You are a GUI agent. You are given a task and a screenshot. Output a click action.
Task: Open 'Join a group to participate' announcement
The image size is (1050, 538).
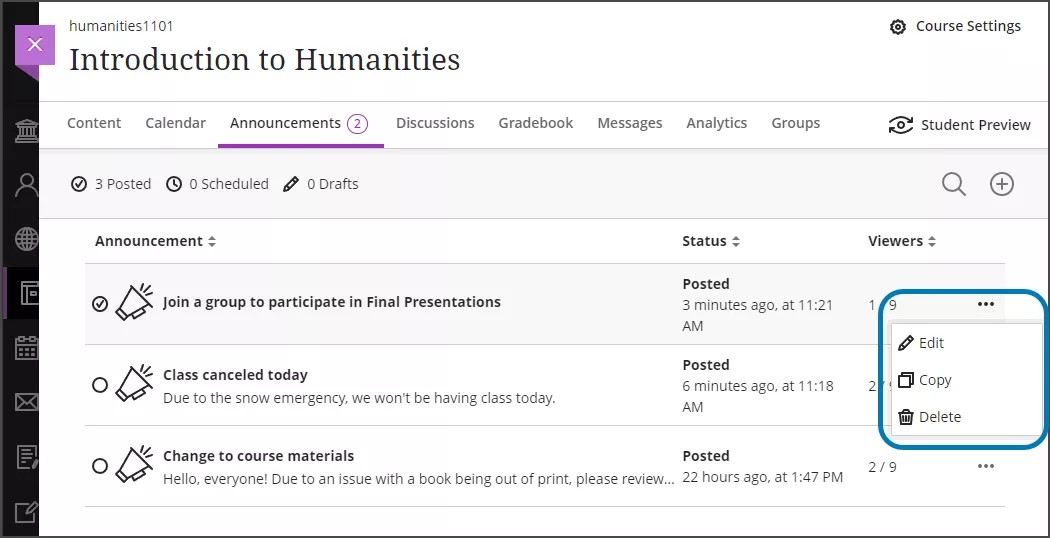coord(331,302)
